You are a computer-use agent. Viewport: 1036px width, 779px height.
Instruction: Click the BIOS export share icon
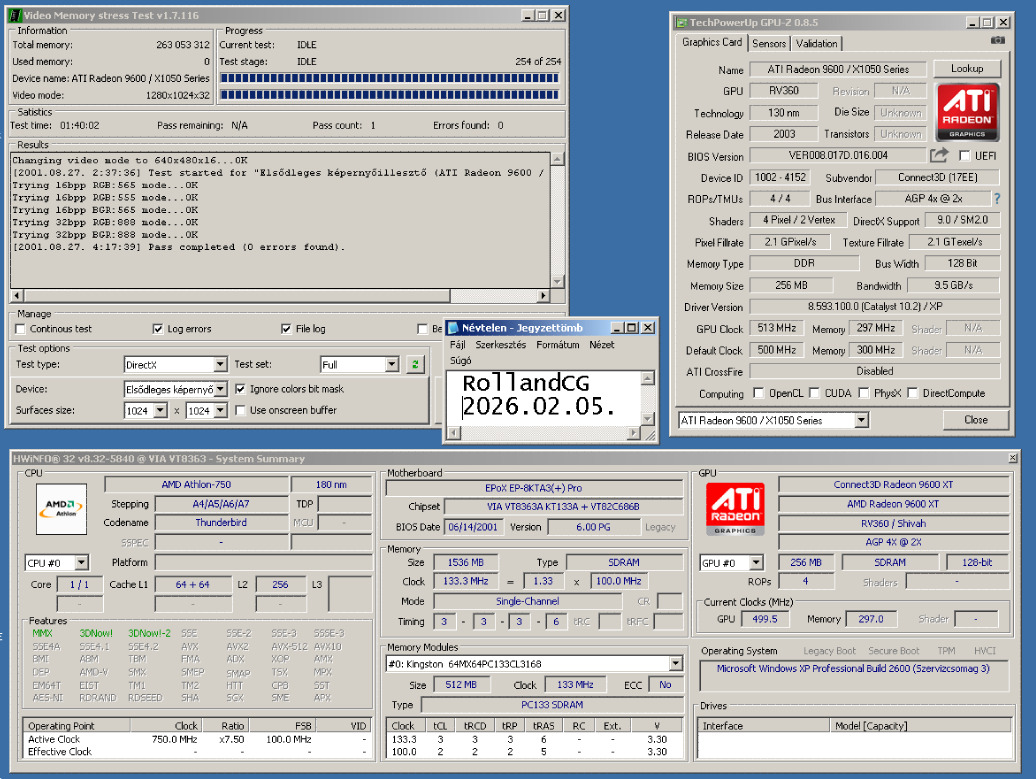point(938,155)
